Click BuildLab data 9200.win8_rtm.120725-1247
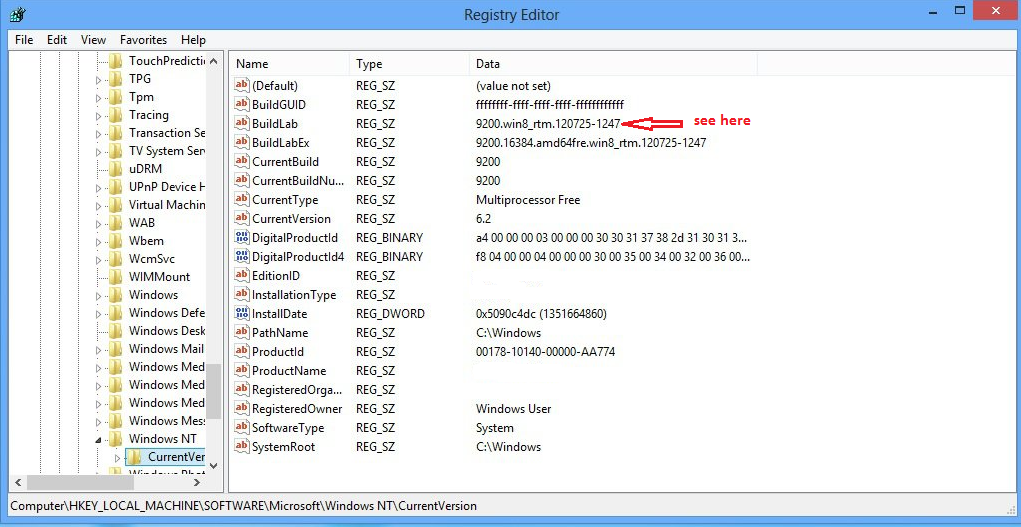The image size is (1021, 527). [548, 123]
